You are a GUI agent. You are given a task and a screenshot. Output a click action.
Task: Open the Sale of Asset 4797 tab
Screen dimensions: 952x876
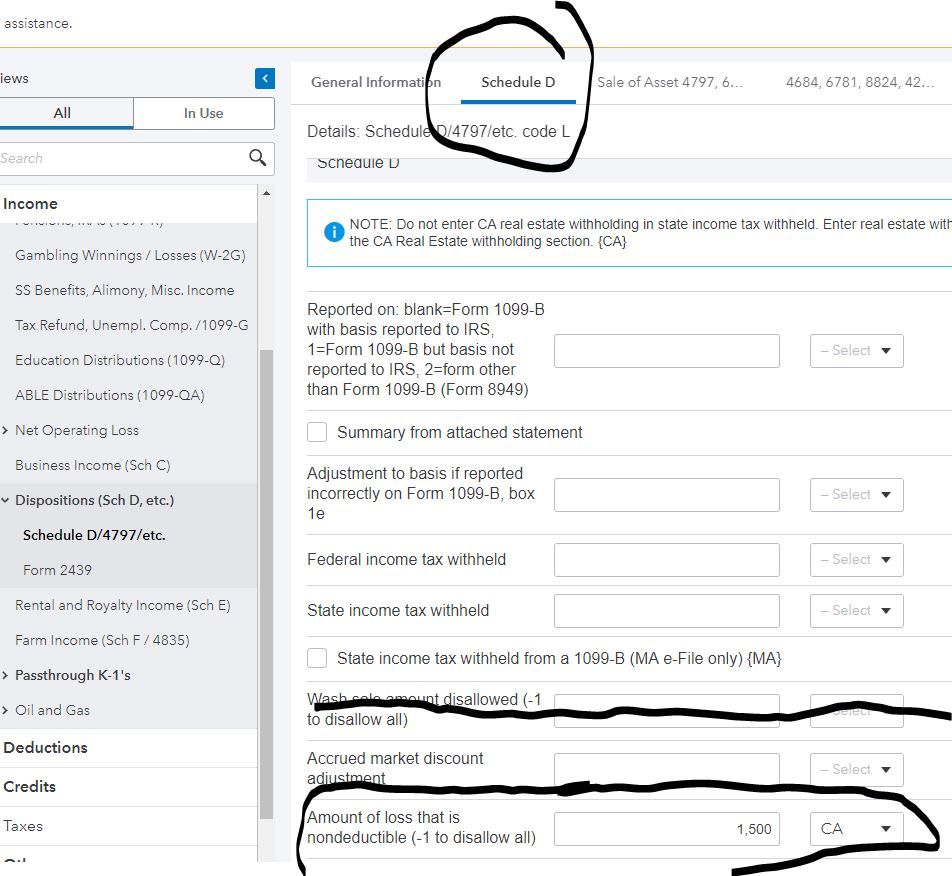(669, 82)
